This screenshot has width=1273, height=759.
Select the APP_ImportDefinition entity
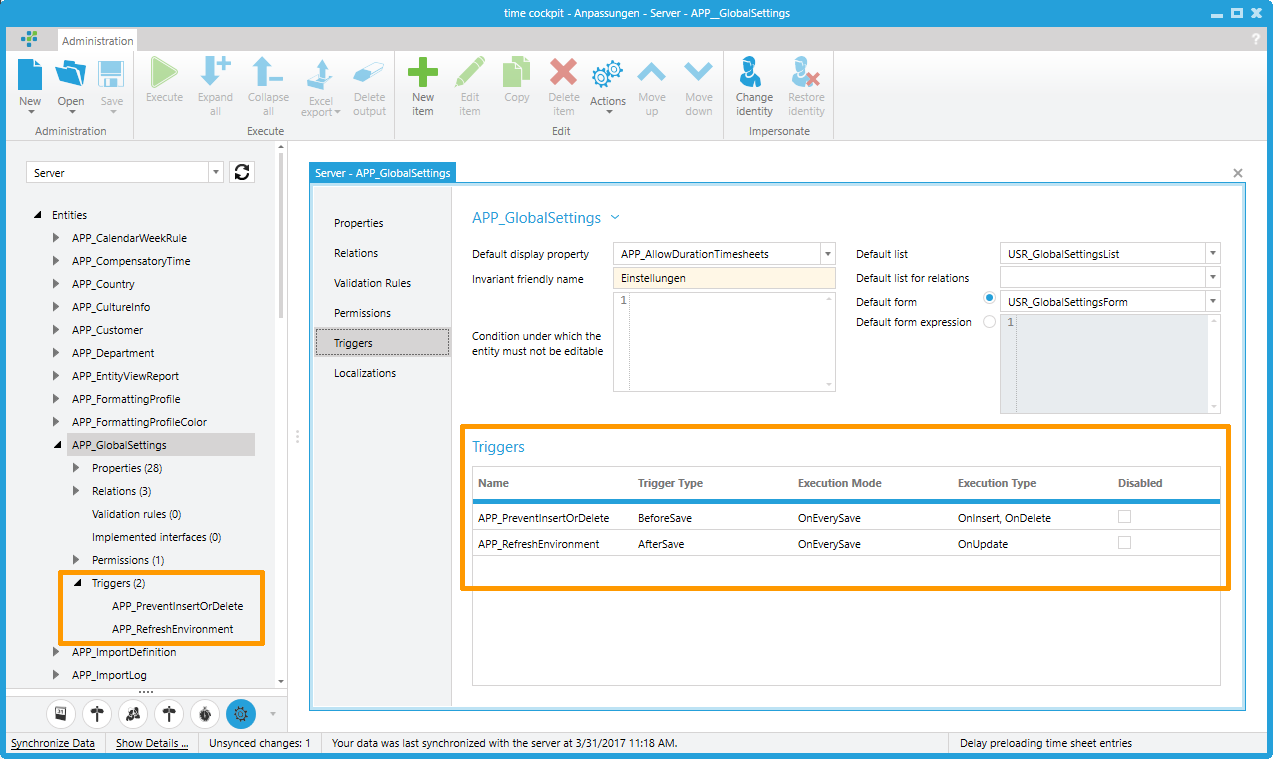point(124,652)
